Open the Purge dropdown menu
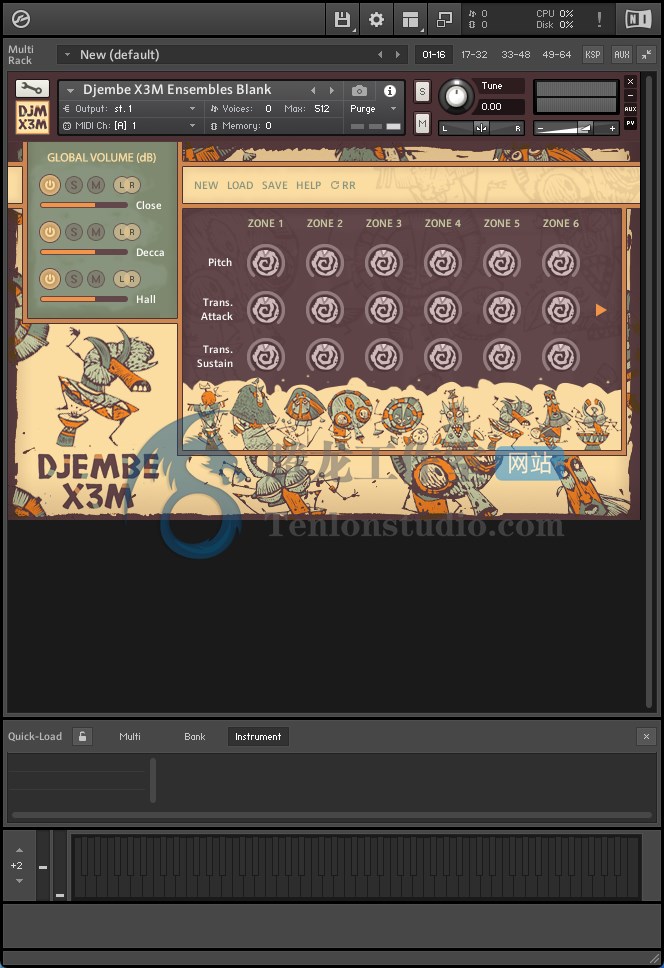The image size is (664, 968). 373,109
